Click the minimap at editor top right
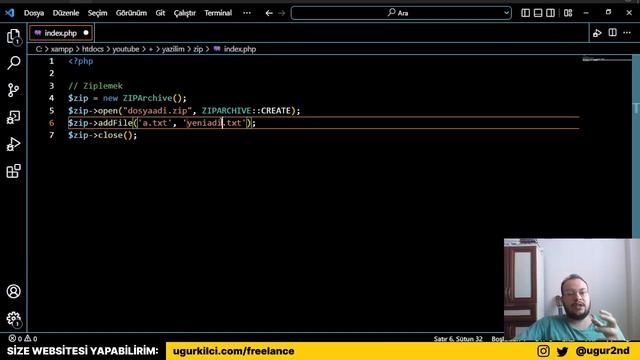Screen dimensions: 640x360 (x=607, y=60)
